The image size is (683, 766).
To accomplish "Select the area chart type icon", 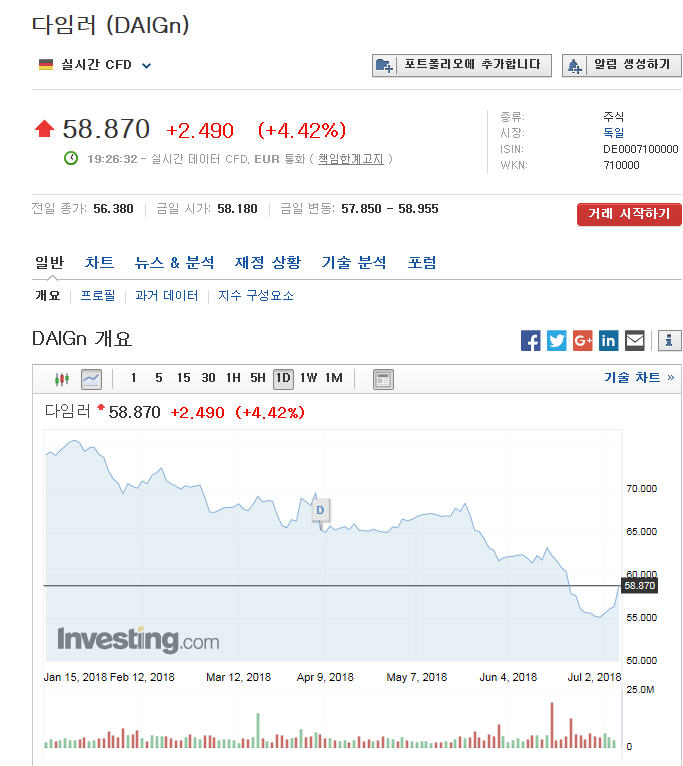I will tap(91, 379).
